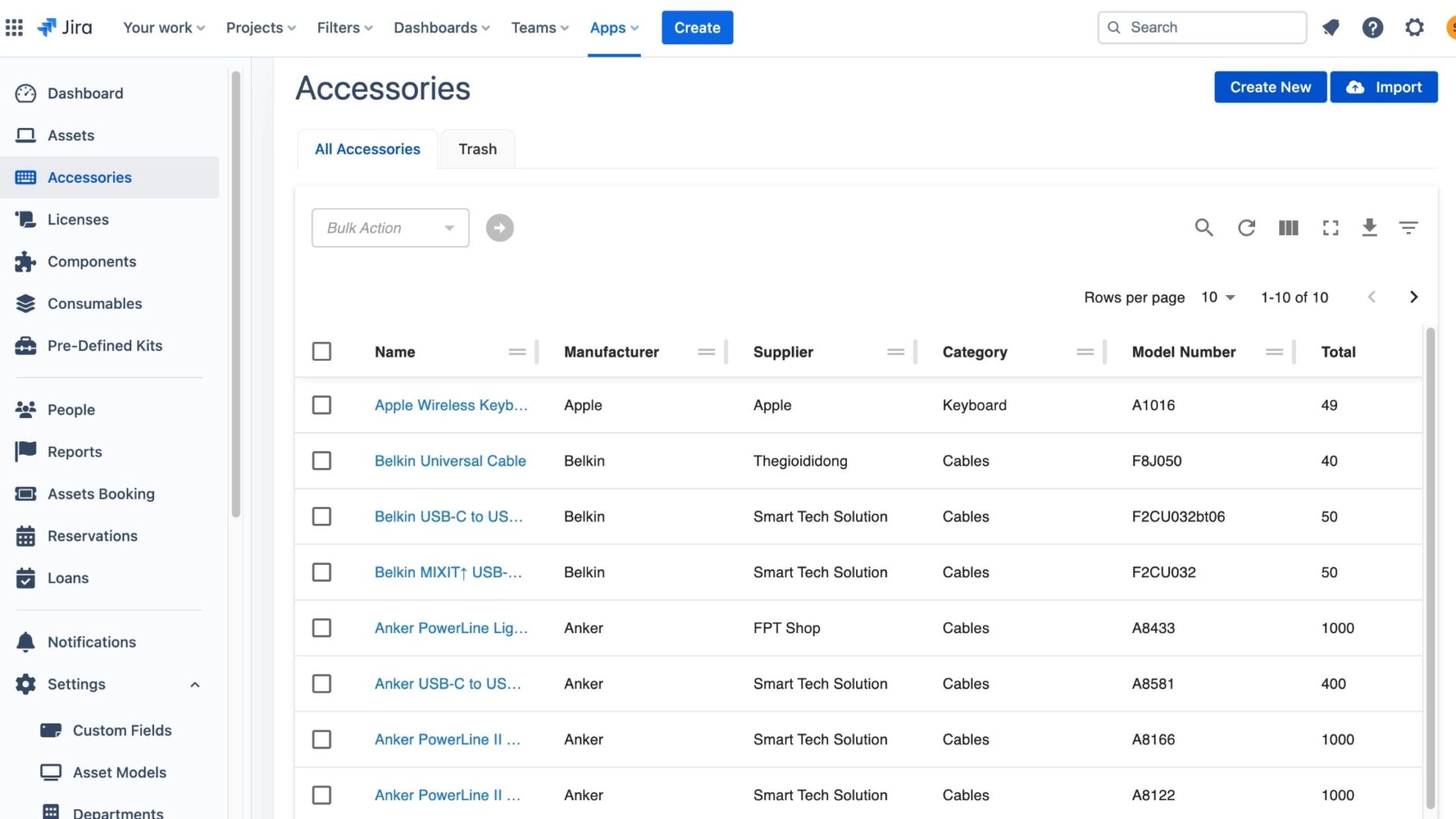Click the Import button

pos(1384,87)
